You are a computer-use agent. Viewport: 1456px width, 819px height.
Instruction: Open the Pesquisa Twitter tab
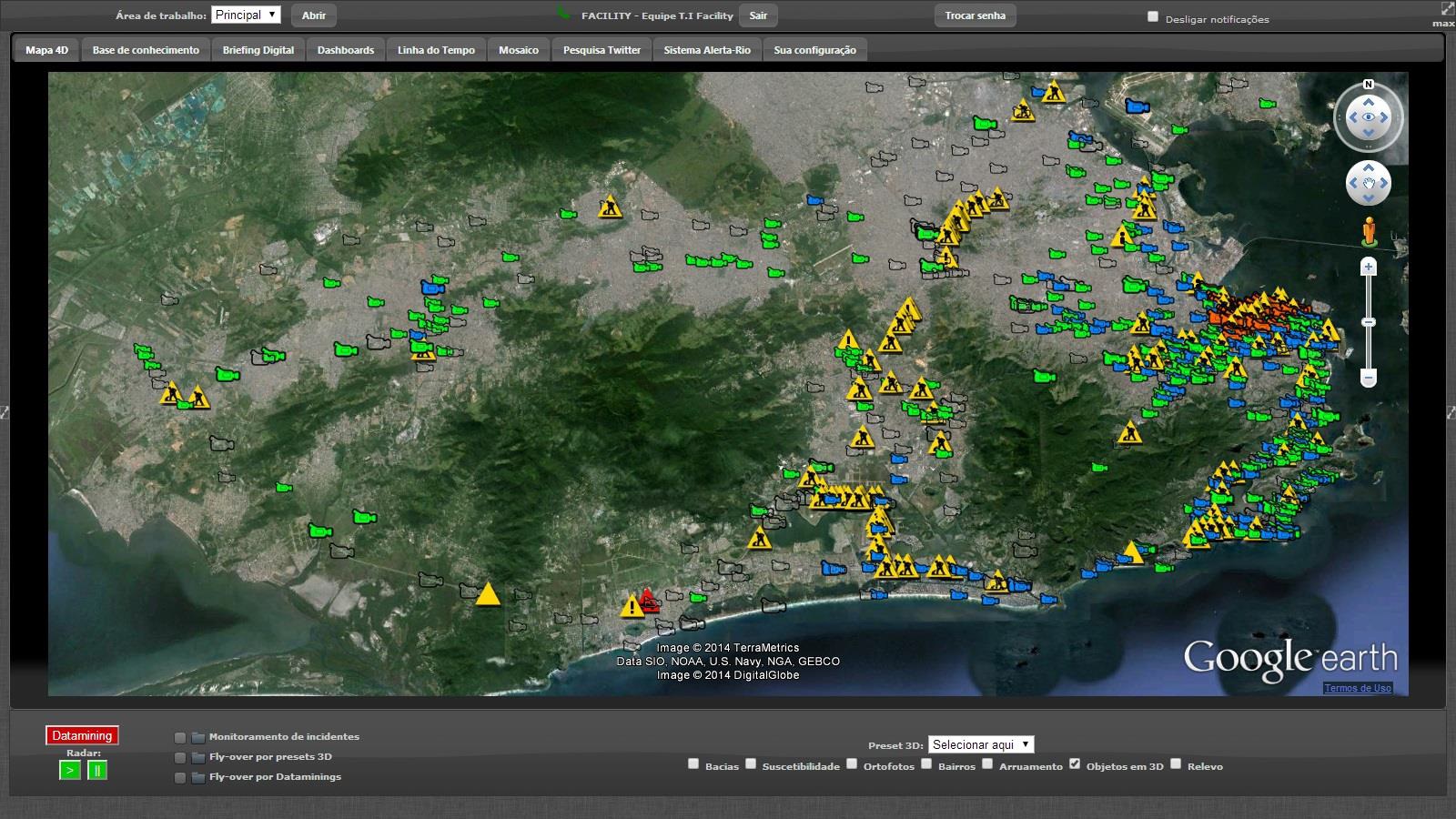click(602, 50)
